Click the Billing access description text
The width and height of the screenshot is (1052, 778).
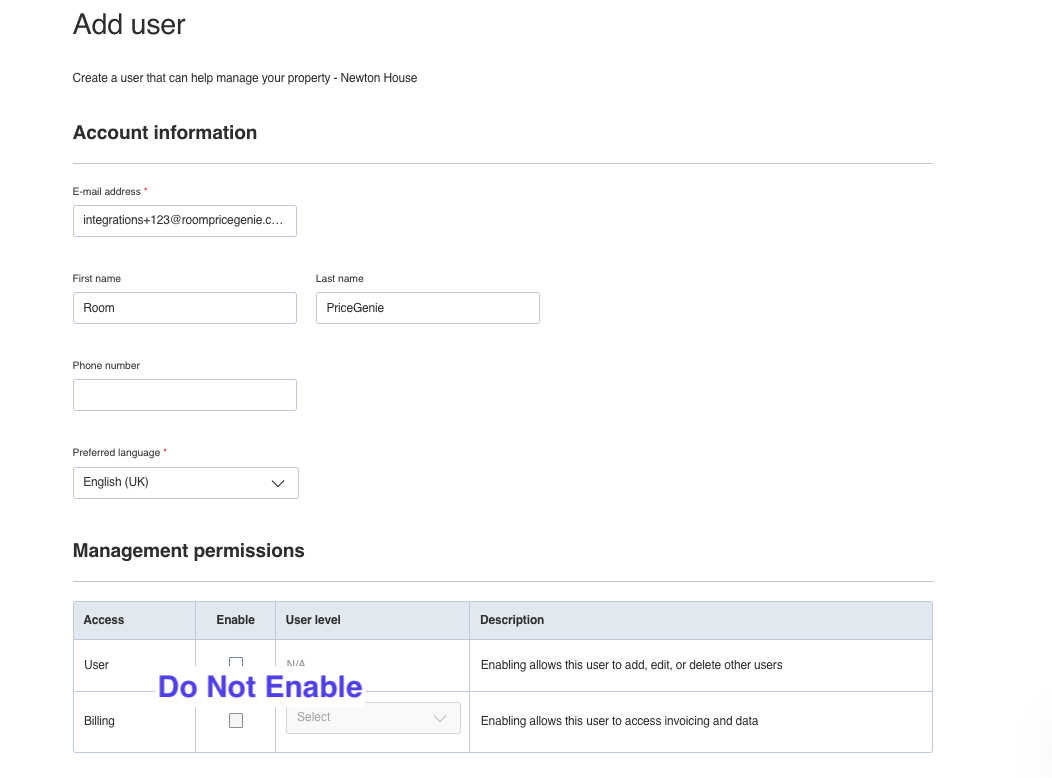tap(619, 721)
